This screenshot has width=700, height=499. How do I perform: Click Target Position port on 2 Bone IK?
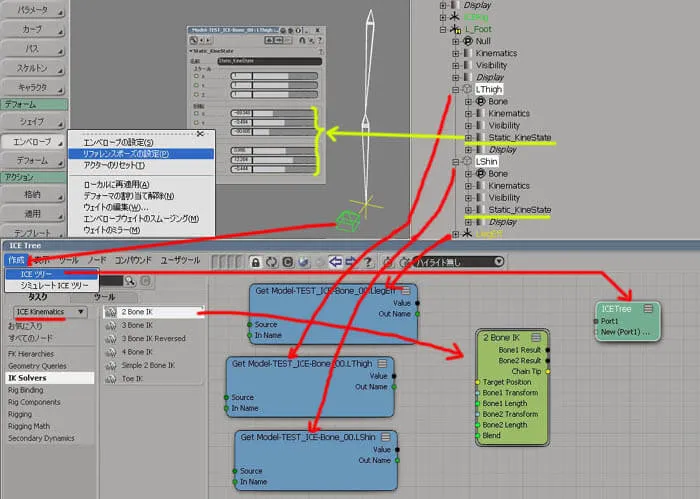click(477, 382)
